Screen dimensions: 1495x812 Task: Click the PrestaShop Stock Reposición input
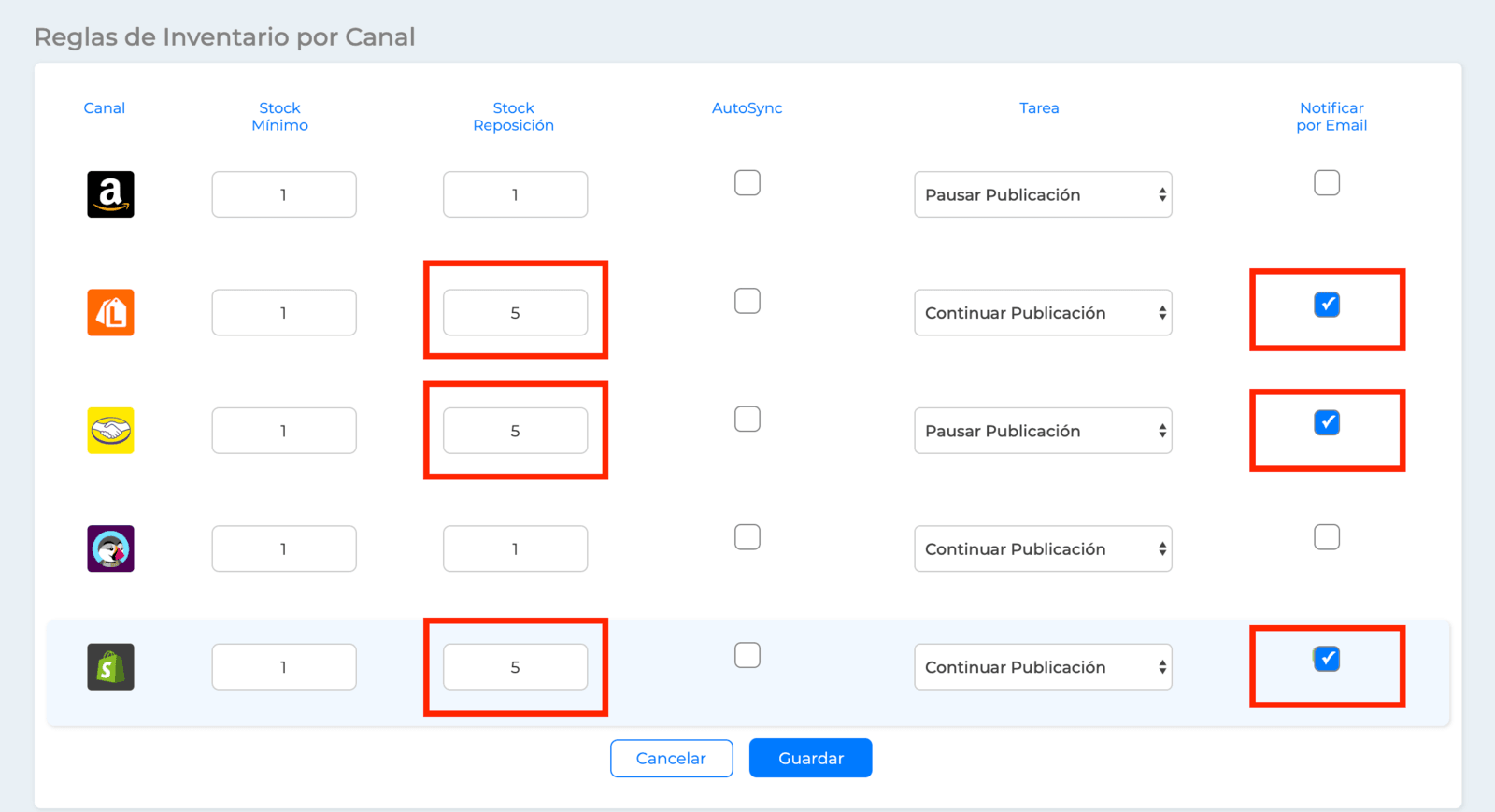[x=515, y=548]
